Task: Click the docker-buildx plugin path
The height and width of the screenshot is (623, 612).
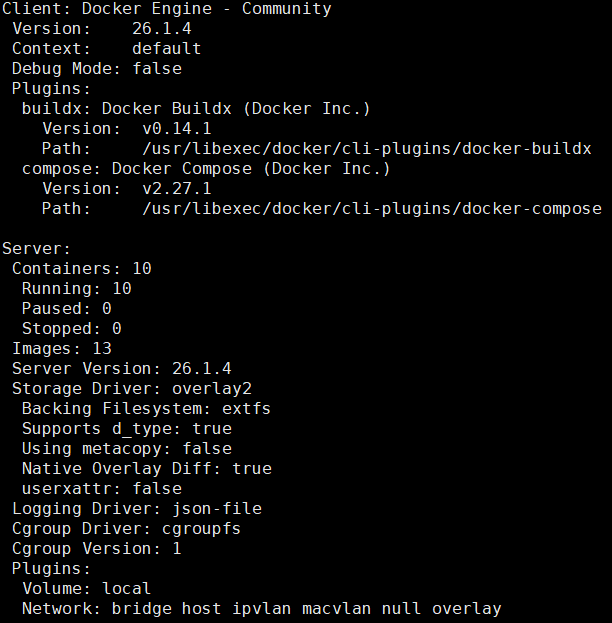Action: [366, 149]
